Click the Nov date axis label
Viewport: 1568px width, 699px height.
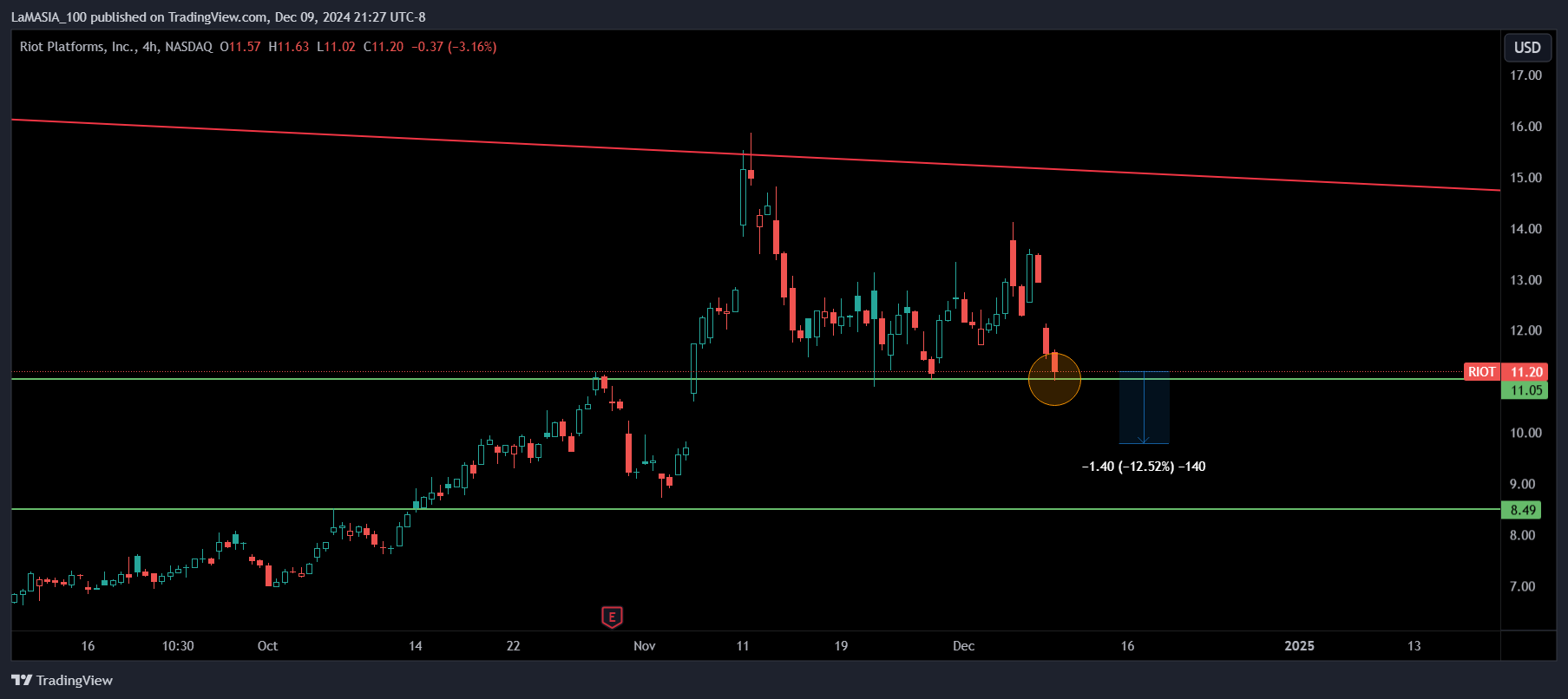[645, 646]
